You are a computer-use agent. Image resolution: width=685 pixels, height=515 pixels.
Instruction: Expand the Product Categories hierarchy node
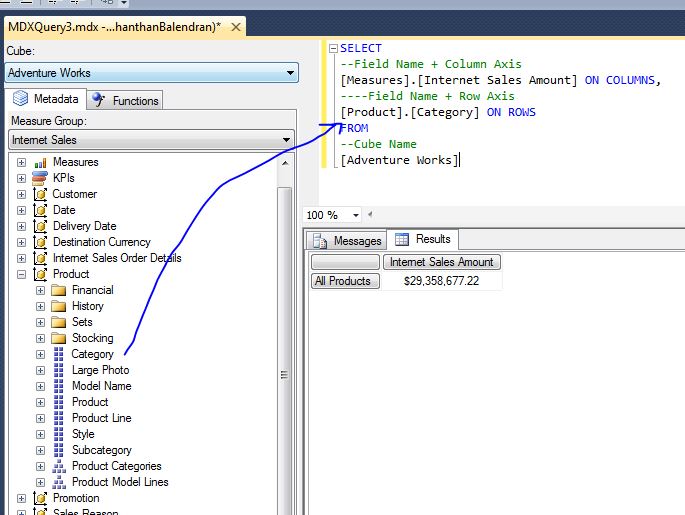[x=40, y=467]
